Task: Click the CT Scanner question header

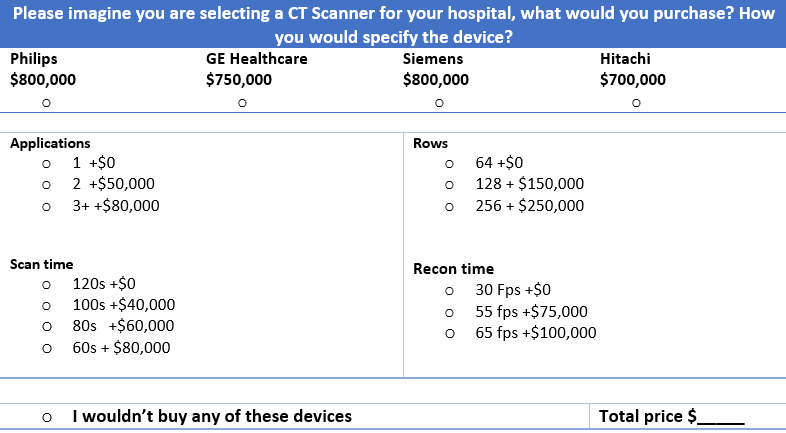Action: pos(393,26)
